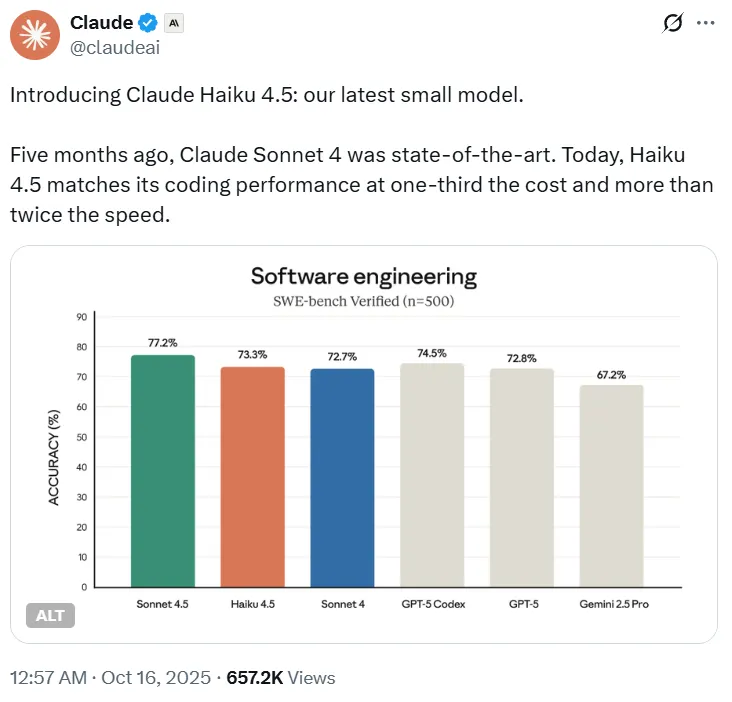The height and width of the screenshot is (702, 732).
Task: Click the GPT-5 Codex bar
Action: [432, 475]
